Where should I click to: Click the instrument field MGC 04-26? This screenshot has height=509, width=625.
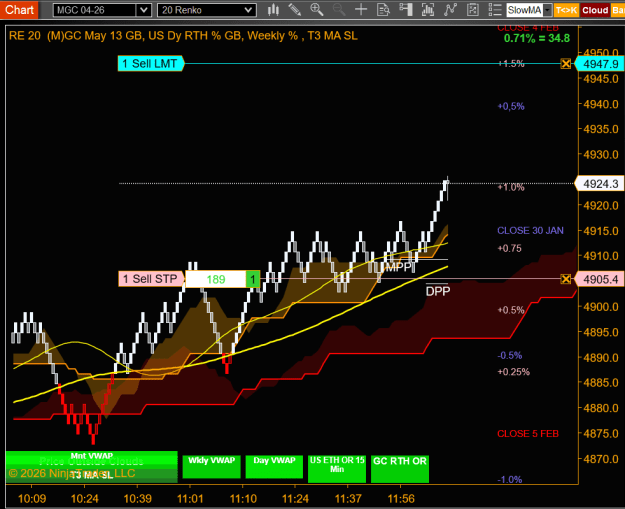pyautogui.click(x=95, y=10)
